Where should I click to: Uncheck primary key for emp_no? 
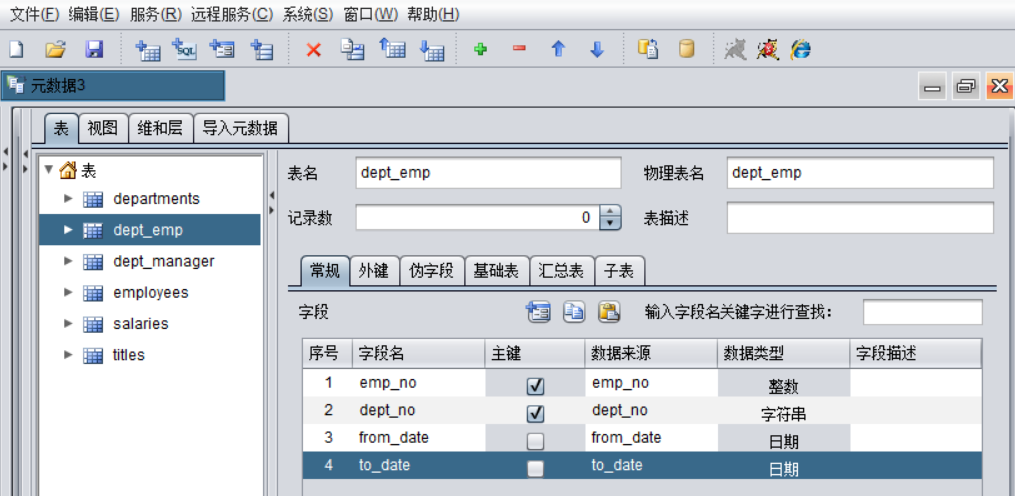535,386
